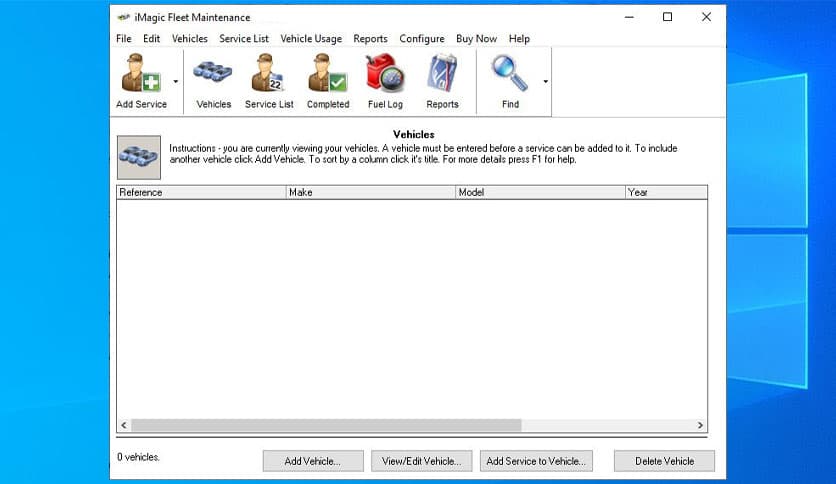Click the '0 vehicles.' status text

point(138,457)
